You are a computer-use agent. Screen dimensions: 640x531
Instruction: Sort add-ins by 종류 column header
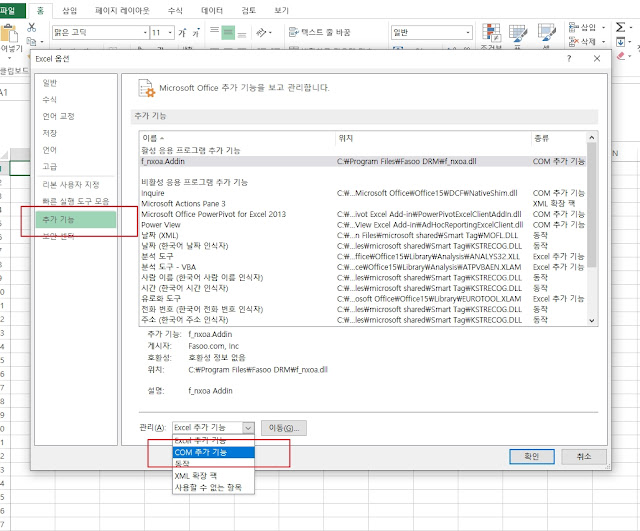558,138
